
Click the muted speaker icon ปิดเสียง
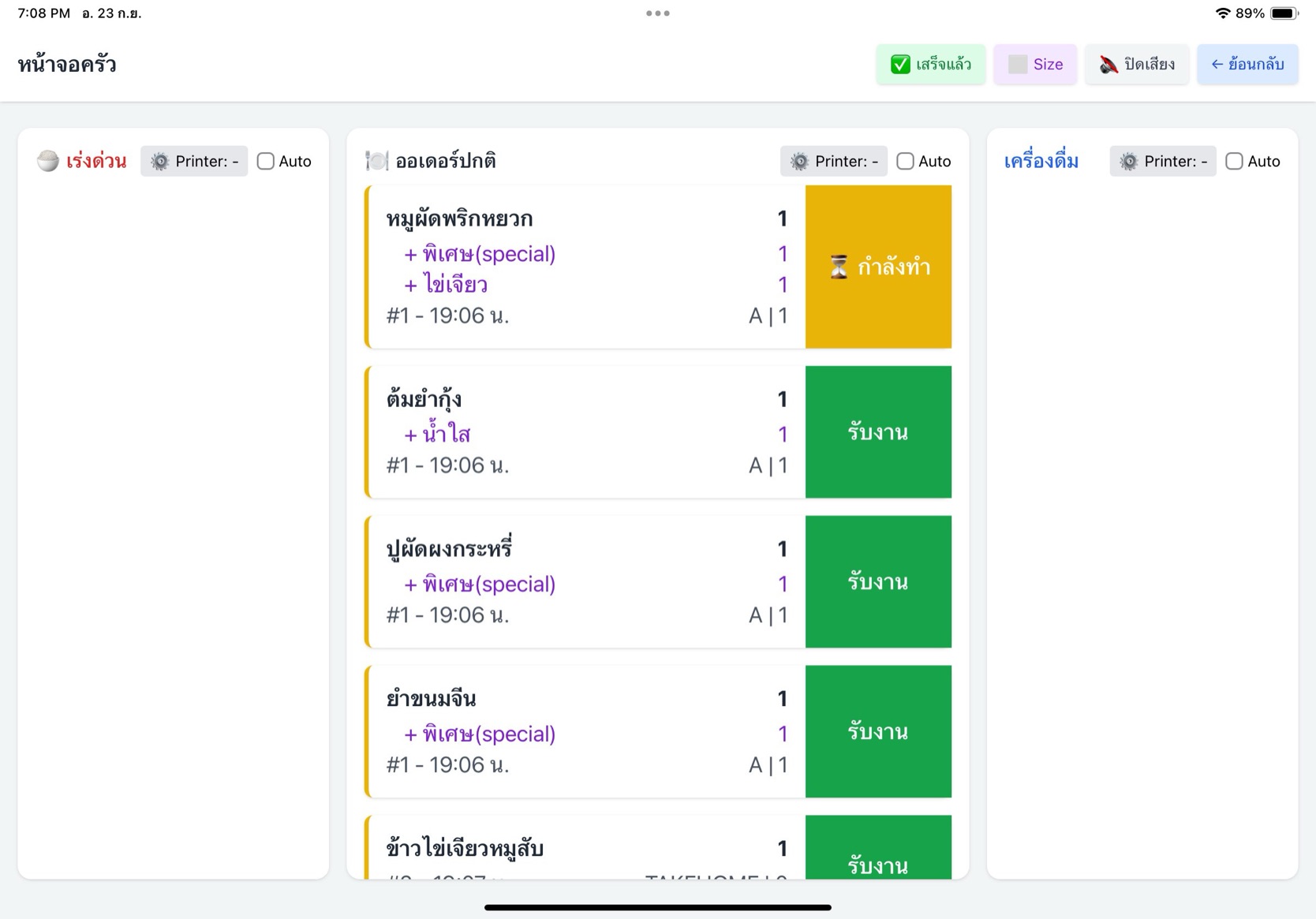tap(1109, 65)
